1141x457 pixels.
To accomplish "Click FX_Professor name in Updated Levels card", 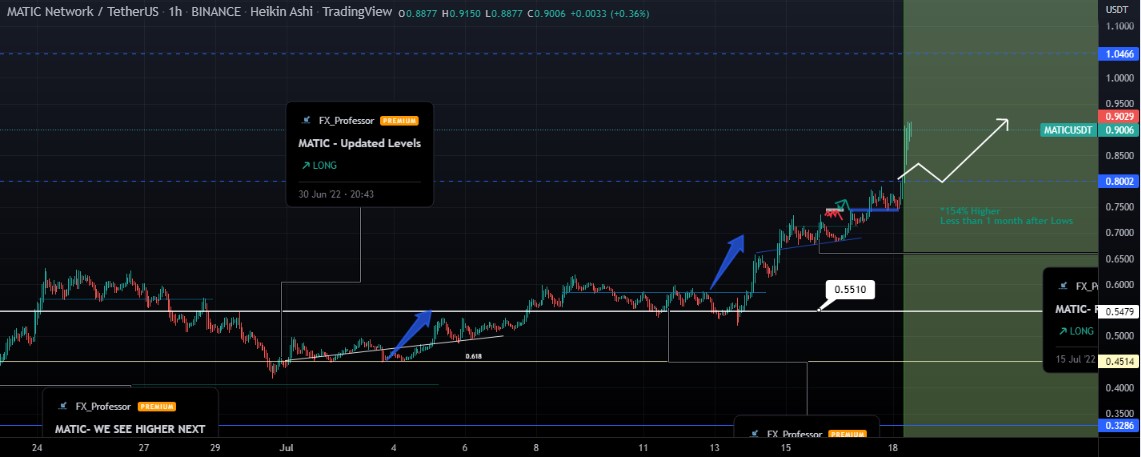I will (348, 122).
